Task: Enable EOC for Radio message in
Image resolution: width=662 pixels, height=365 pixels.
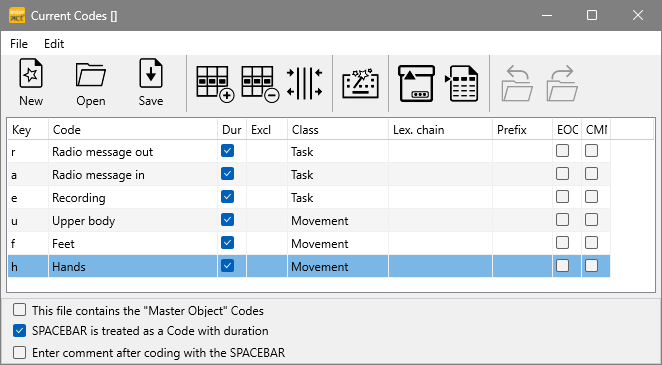Action: tap(562, 174)
